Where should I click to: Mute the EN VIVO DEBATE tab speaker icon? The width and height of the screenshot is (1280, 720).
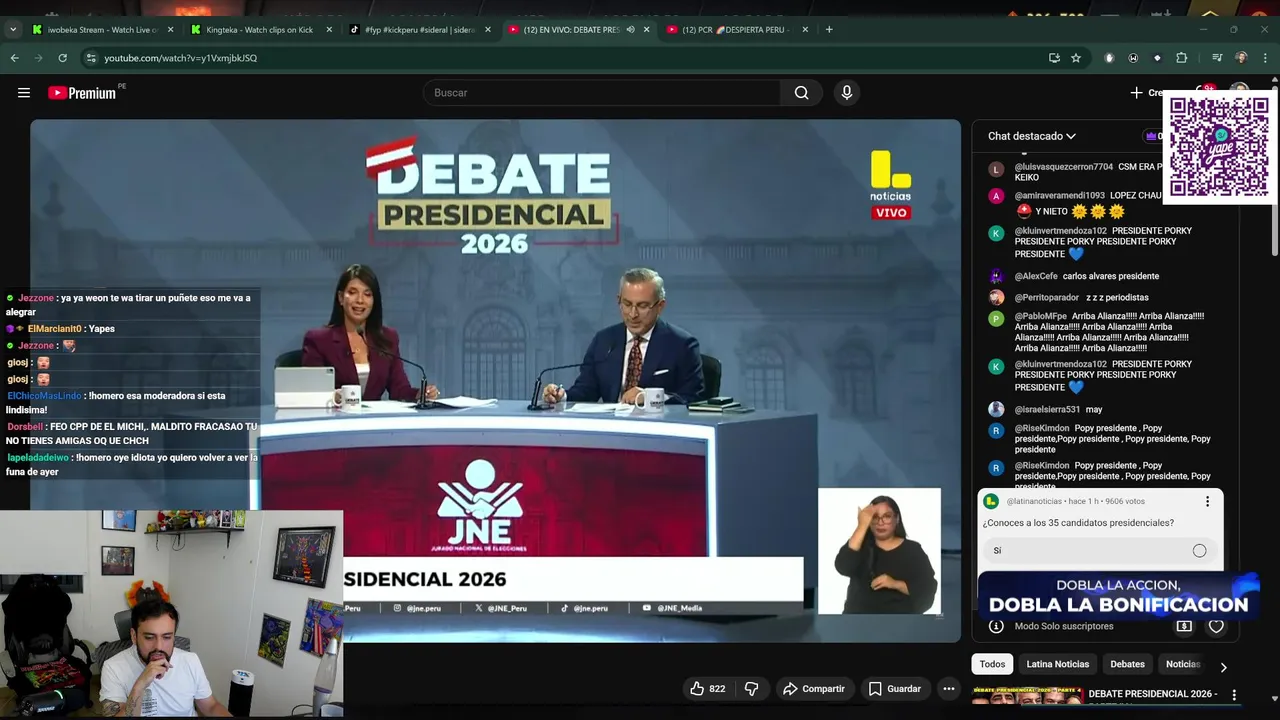click(630, 29)
